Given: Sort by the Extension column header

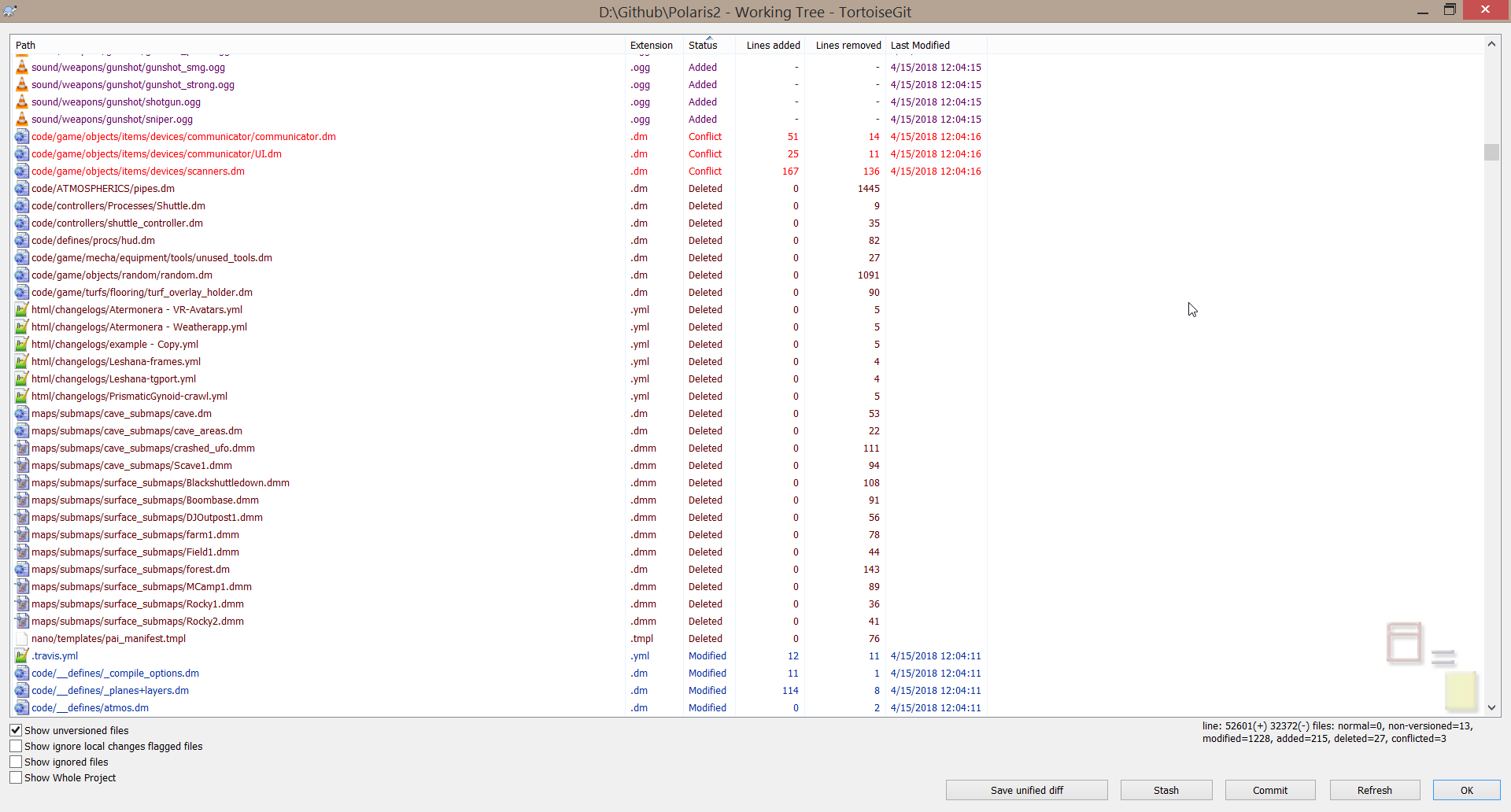Looking at the screenshot, I should (x=655, y=45).
